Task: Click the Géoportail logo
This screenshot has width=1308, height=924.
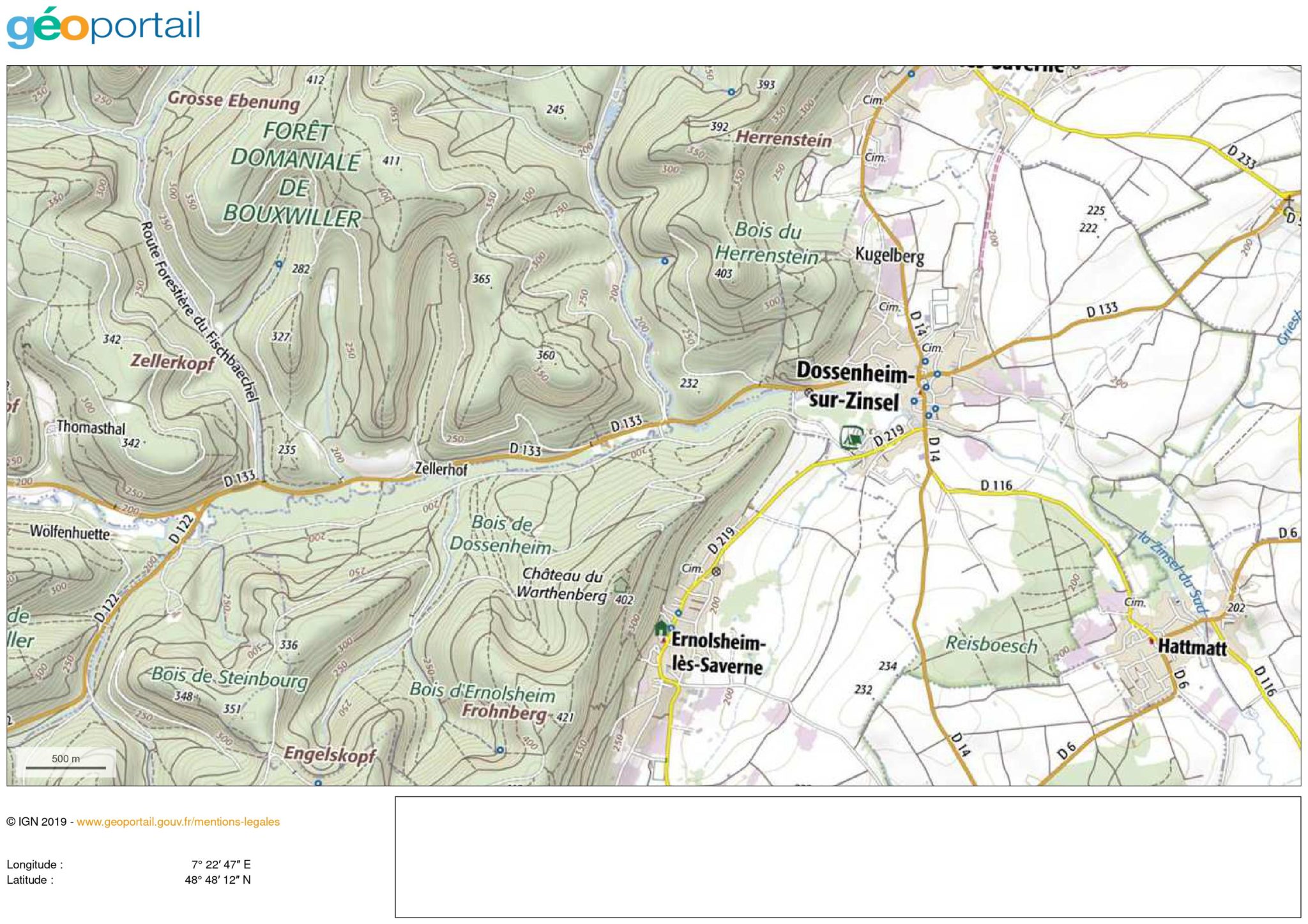Action: click(x=103, y=27)
